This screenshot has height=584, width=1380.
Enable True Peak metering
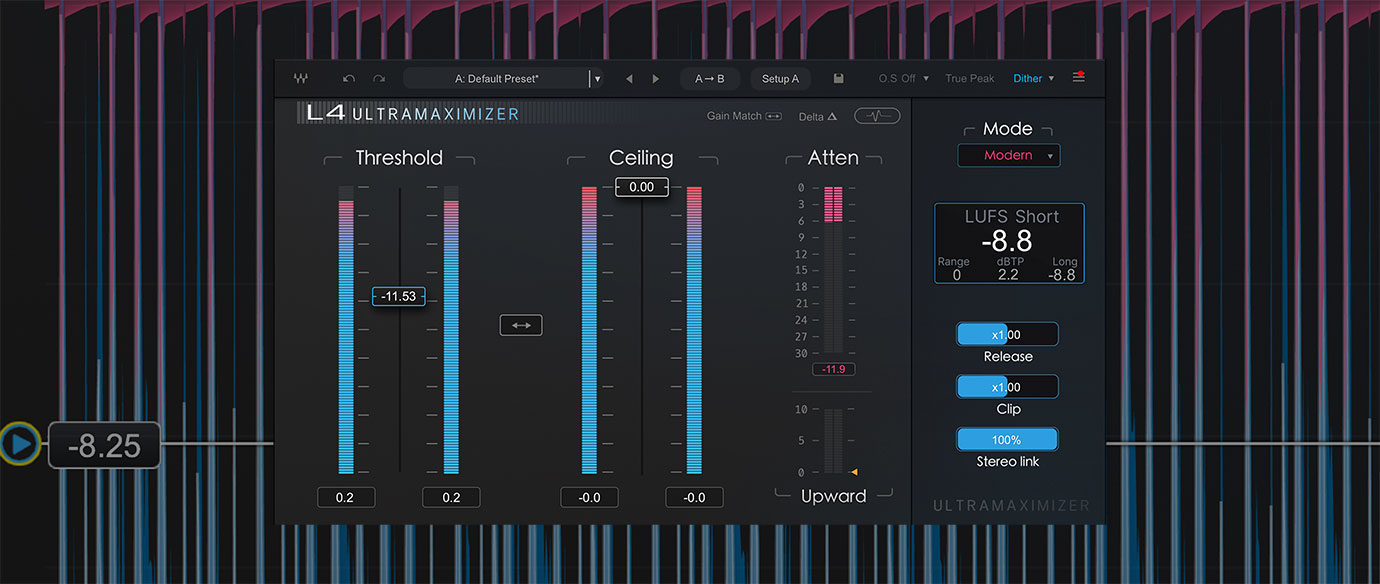[968, 77]
